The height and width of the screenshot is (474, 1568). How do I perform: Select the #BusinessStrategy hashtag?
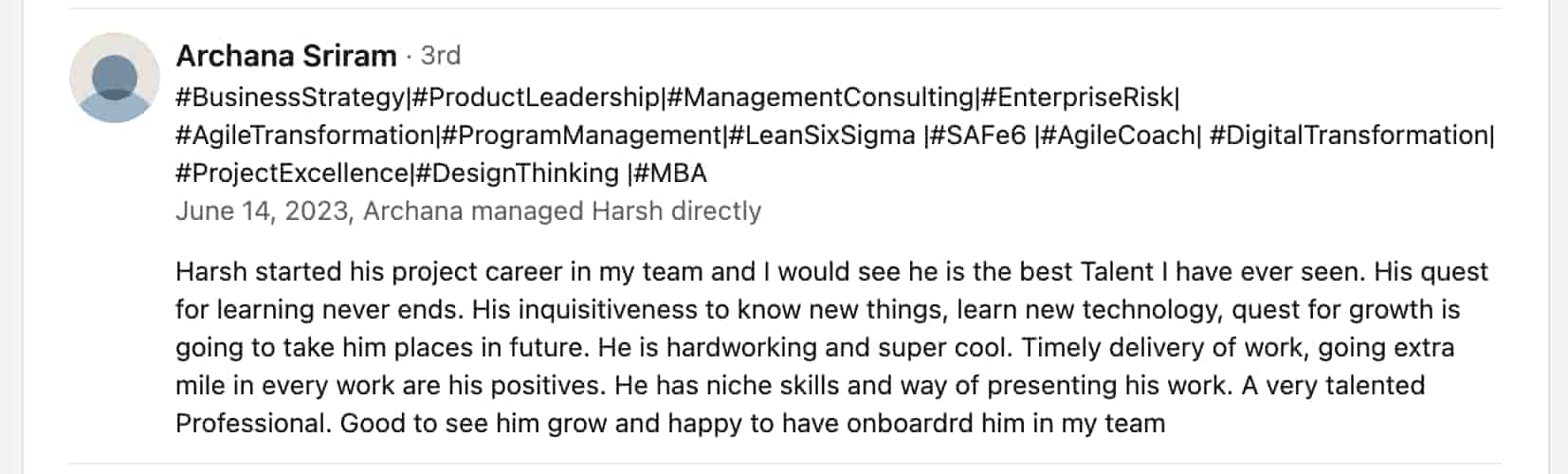pyautogui.click(x=290, y=98)
